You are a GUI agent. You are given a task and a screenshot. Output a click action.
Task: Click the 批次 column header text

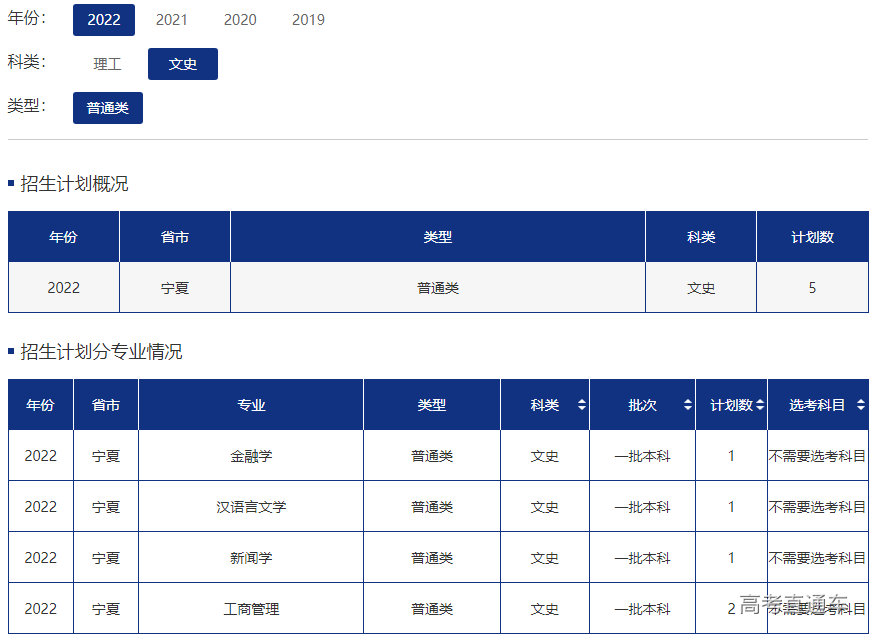point(643,405)
